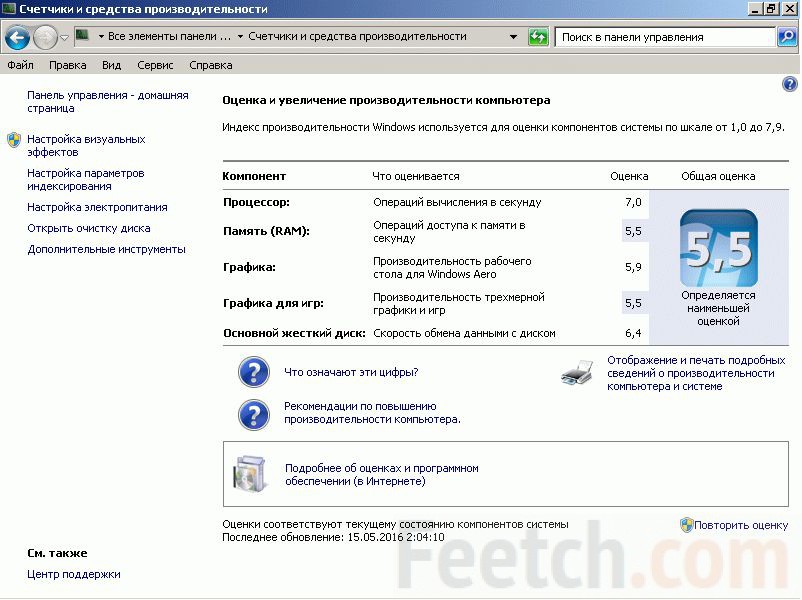Screen dimensions: 802x600
Task: Refresh the page with green arrows icon
Action: (538, 37)
